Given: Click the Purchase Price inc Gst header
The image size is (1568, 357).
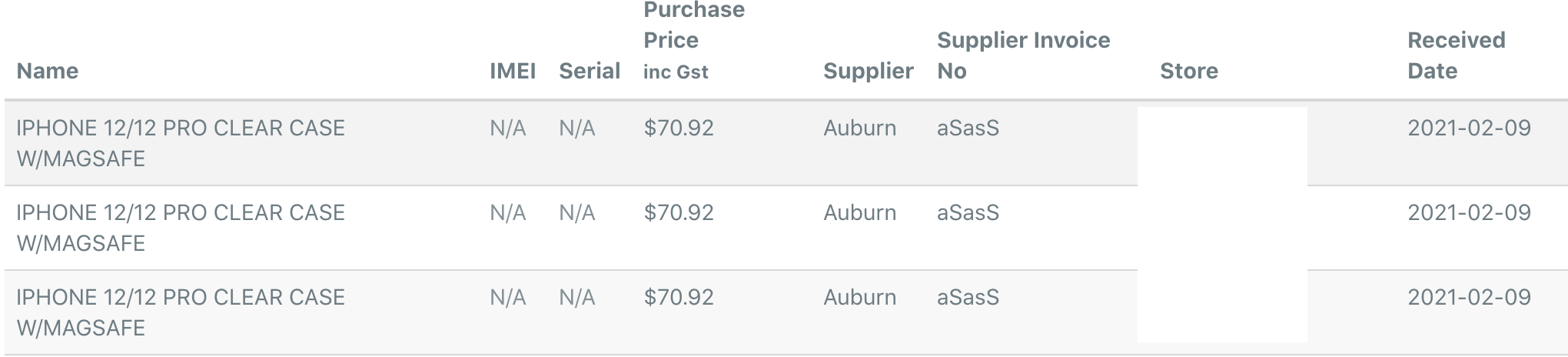Looking at the screenshot, I should click(x=694, y=41).
